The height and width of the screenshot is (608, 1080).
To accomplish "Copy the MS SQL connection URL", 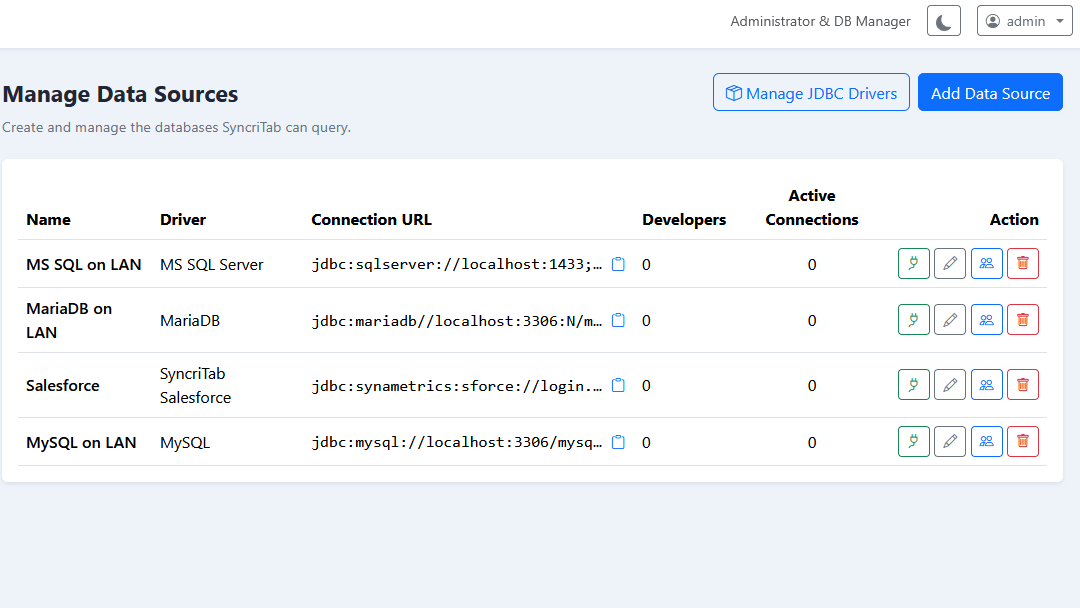I will click(619, 264).
